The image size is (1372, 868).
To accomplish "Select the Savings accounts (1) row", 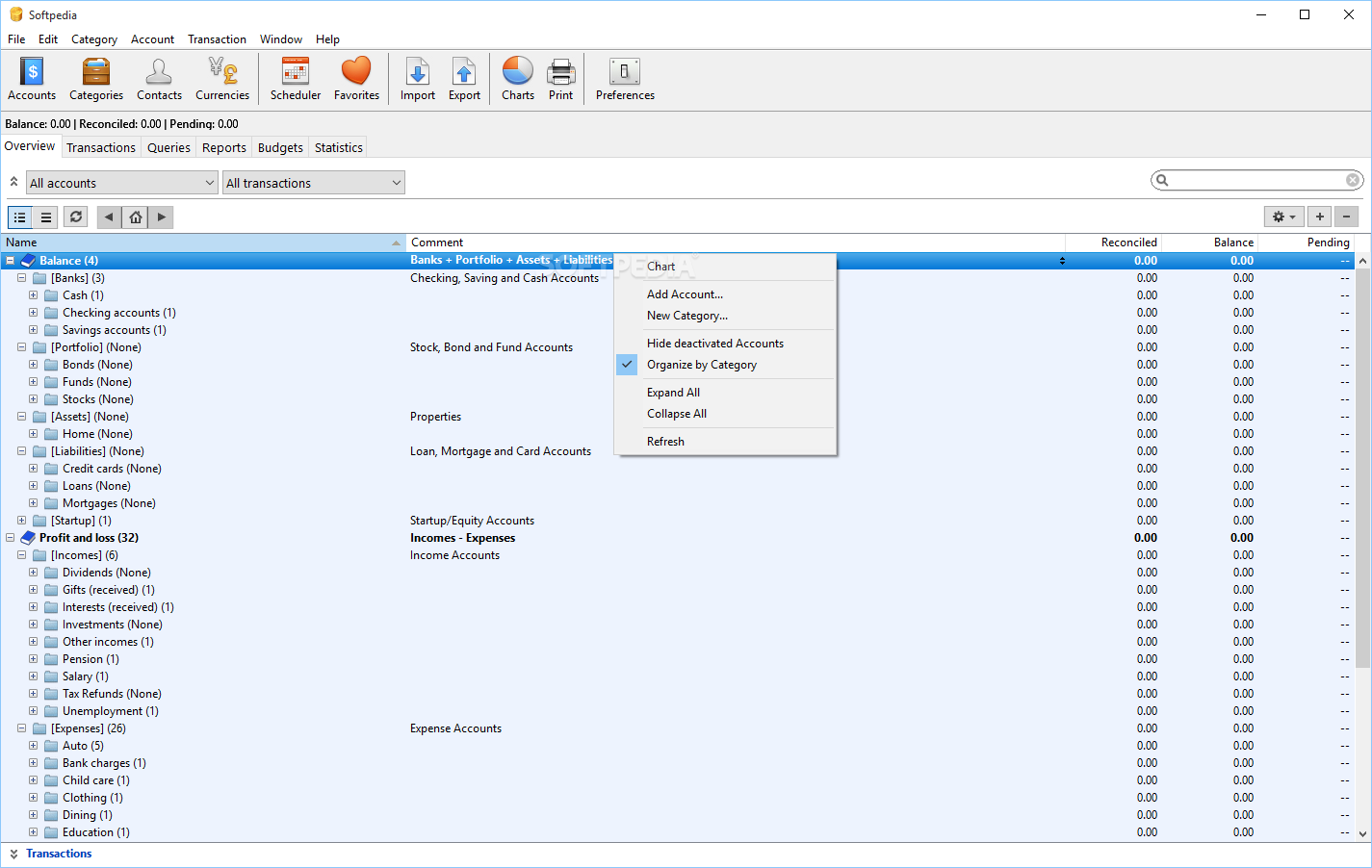I will [x=678, y=330].
